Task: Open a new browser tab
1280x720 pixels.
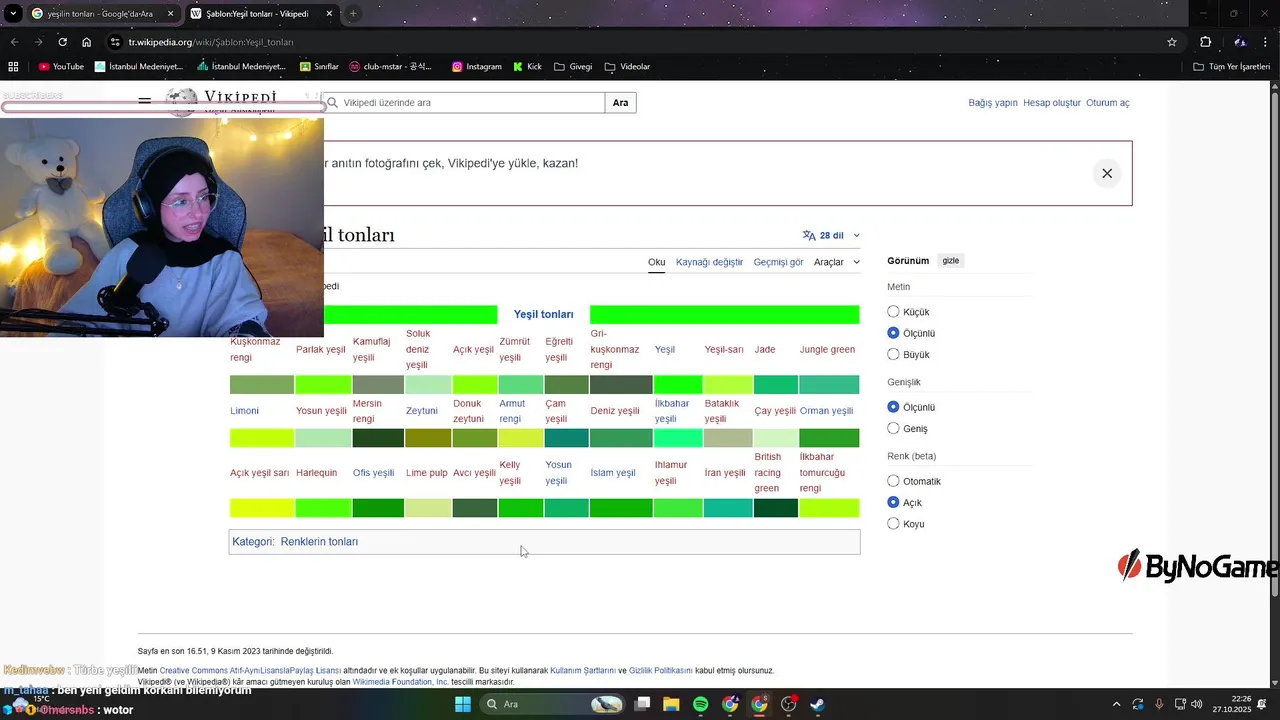Action: click(x=353, y=14)
